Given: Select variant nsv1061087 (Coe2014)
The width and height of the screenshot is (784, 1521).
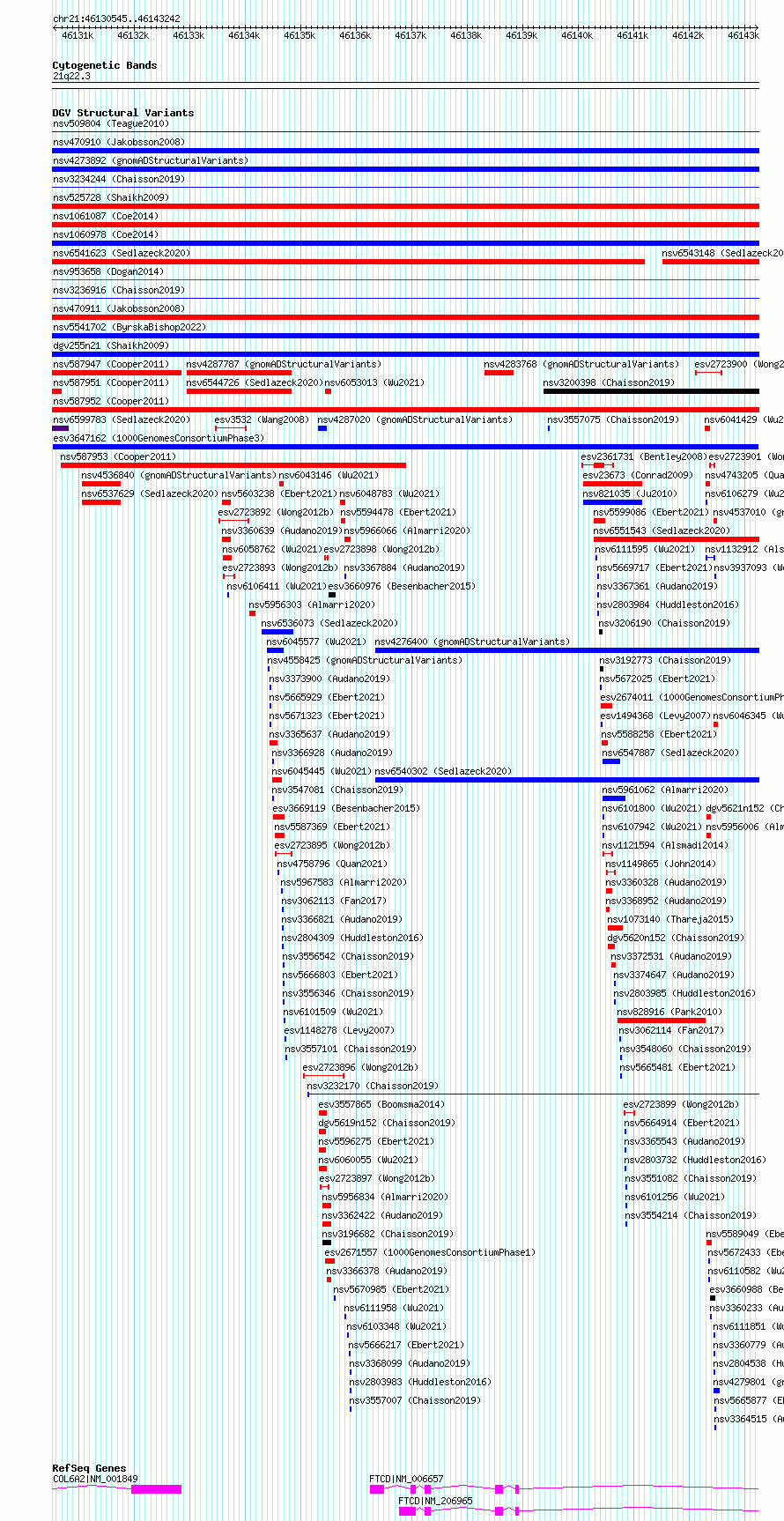Looking at the screenshot, I should pos(106,216).
